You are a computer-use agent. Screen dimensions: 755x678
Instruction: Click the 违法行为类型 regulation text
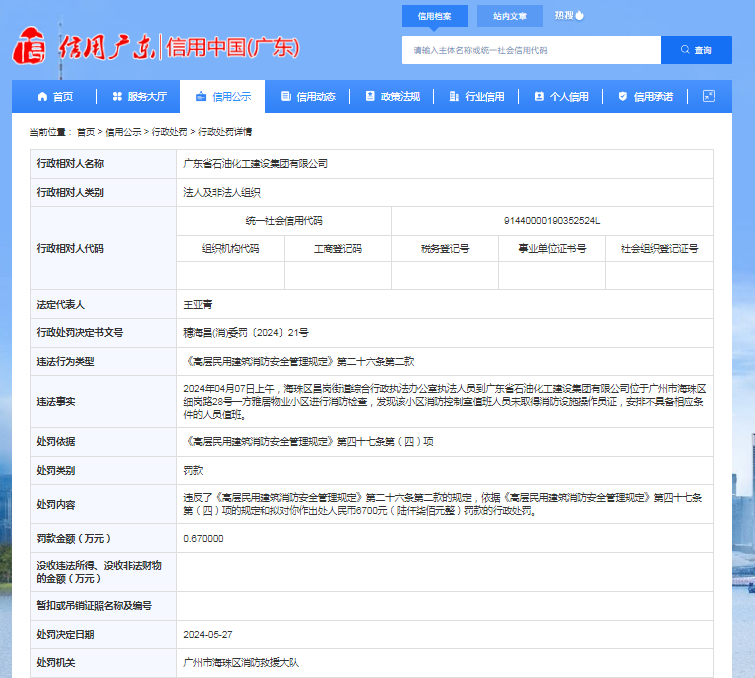coord(299,362)
